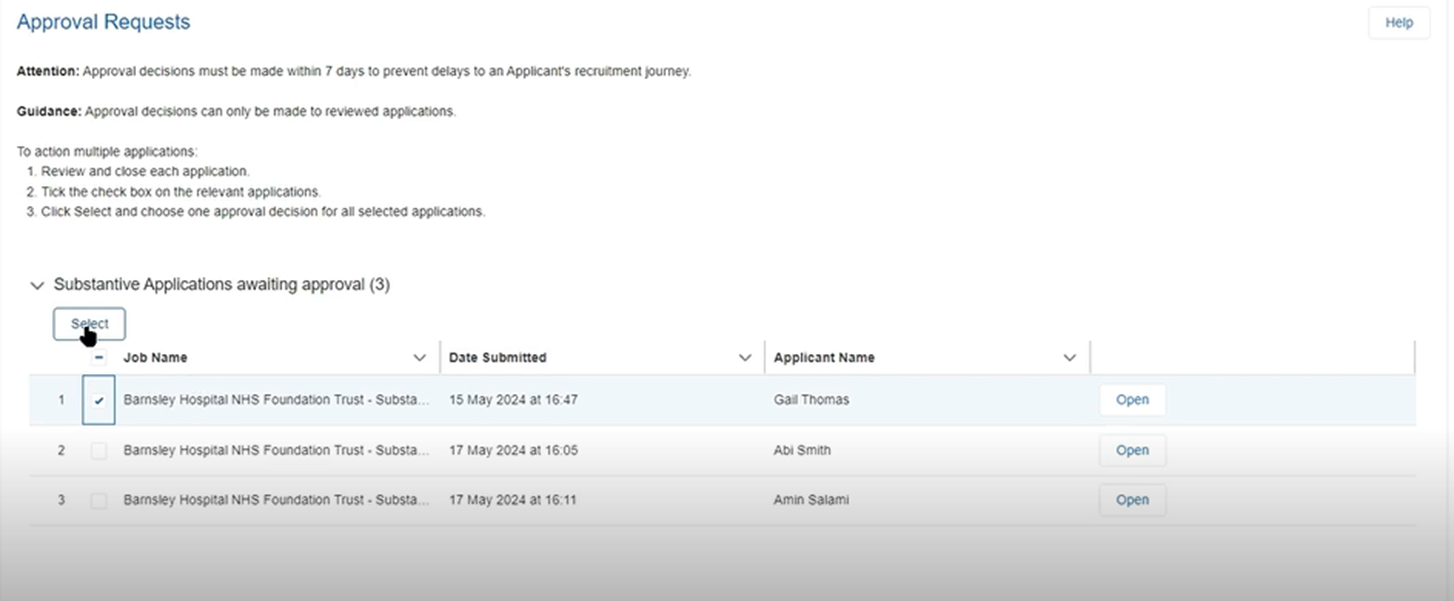Image resolution: width=1454 pixels, height=601 pixels.
Task: Tick the checkbox for Amin Salami
Action: click(98, 499)
